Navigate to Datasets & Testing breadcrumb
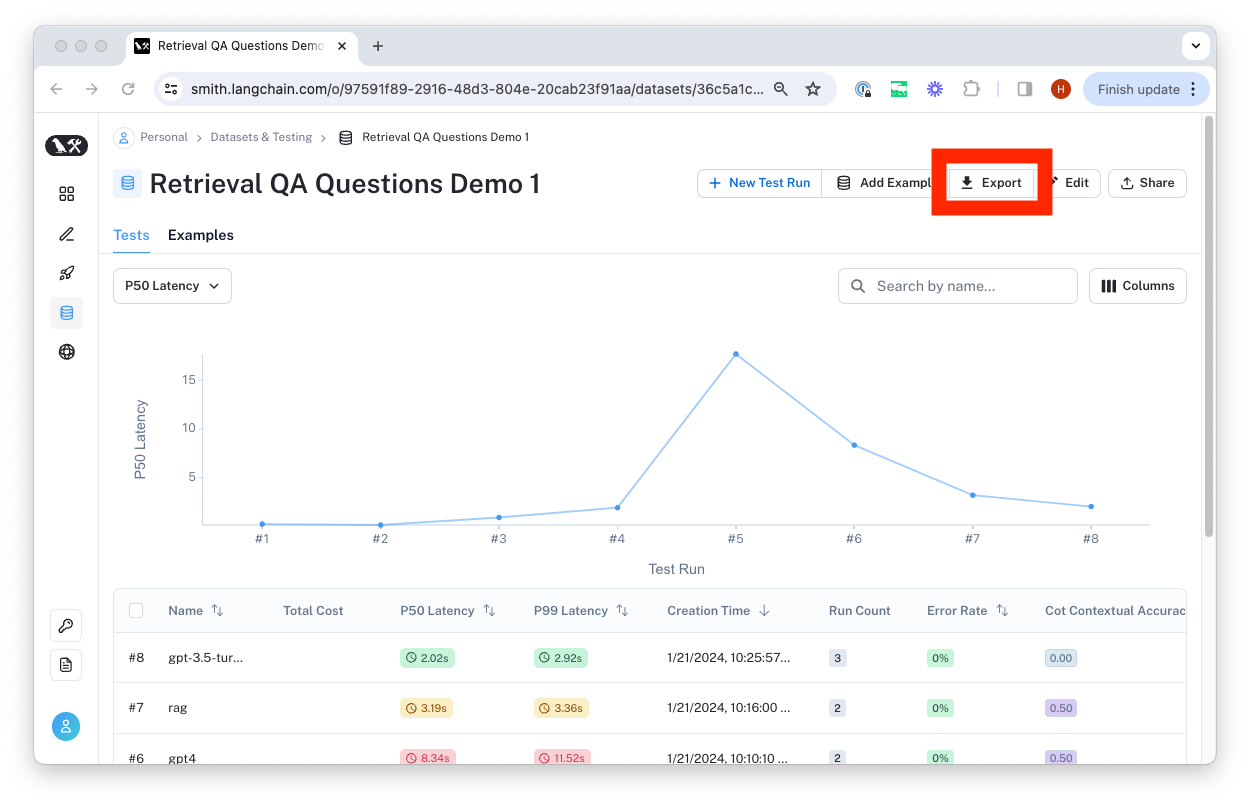This screenshot has width=1250, height=806. click(x=261, y=137)
